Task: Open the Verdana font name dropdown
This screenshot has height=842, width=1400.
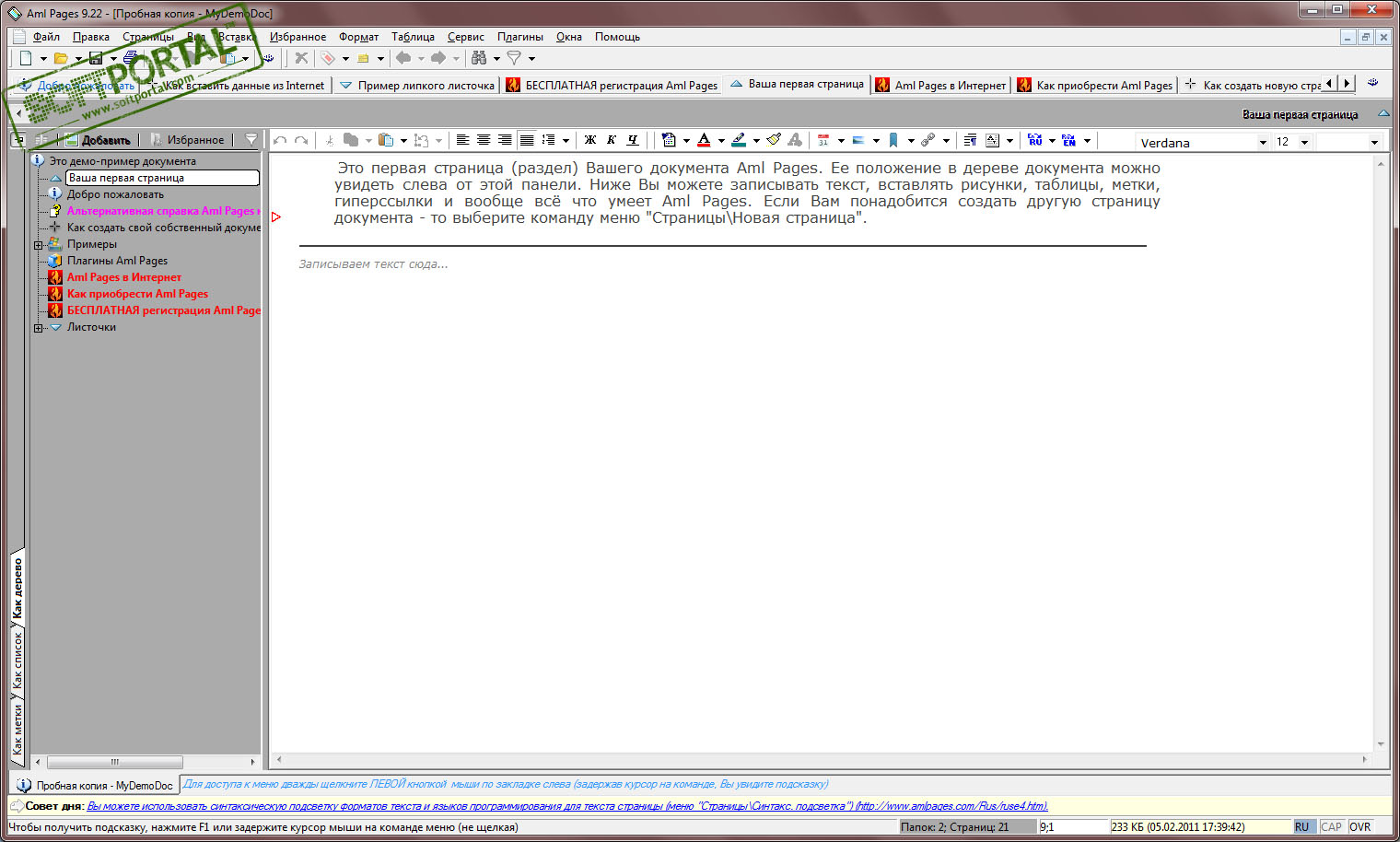Action: click(x=1263, y=143)
